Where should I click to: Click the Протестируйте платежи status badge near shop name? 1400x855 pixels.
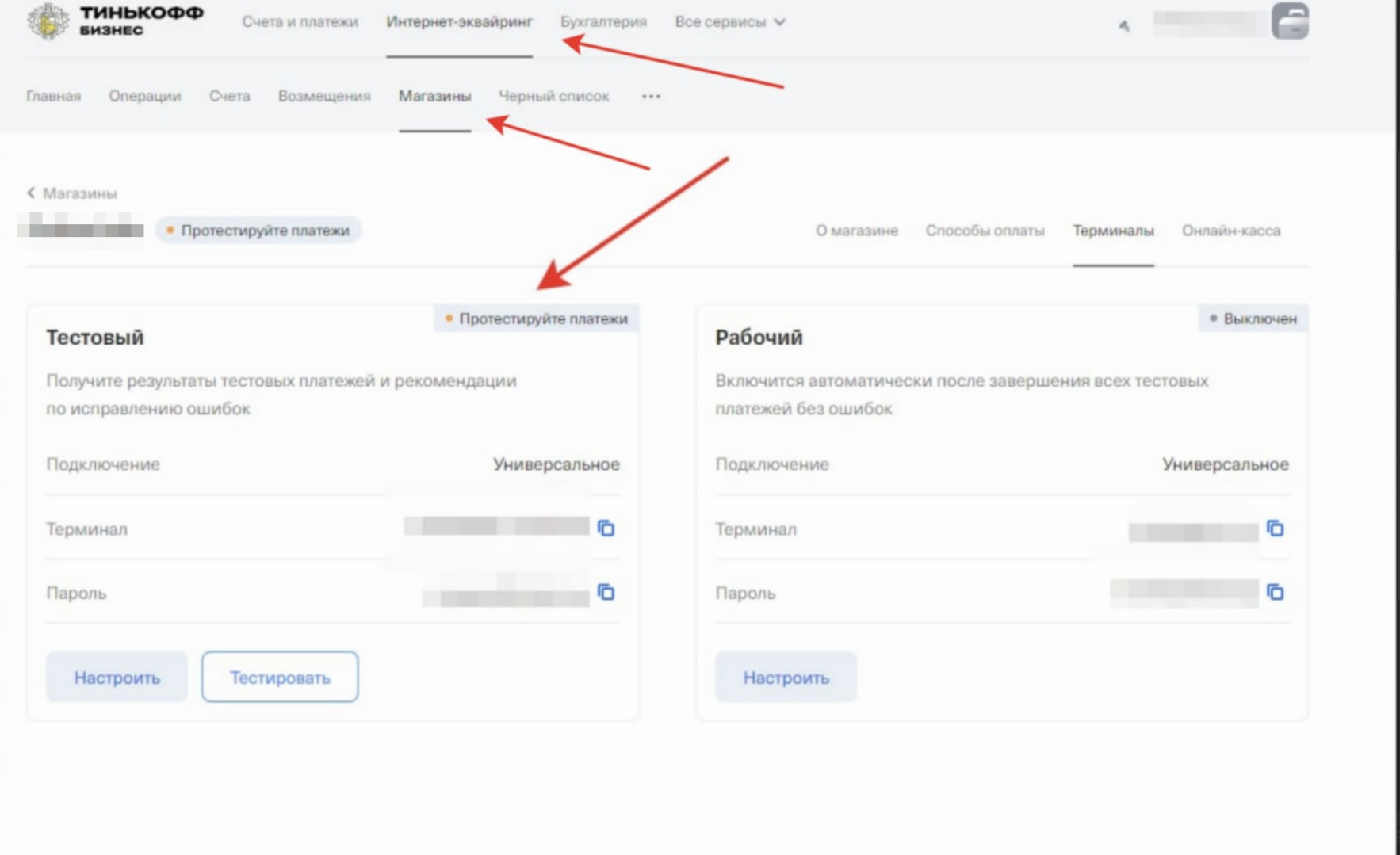pos(258,231)
